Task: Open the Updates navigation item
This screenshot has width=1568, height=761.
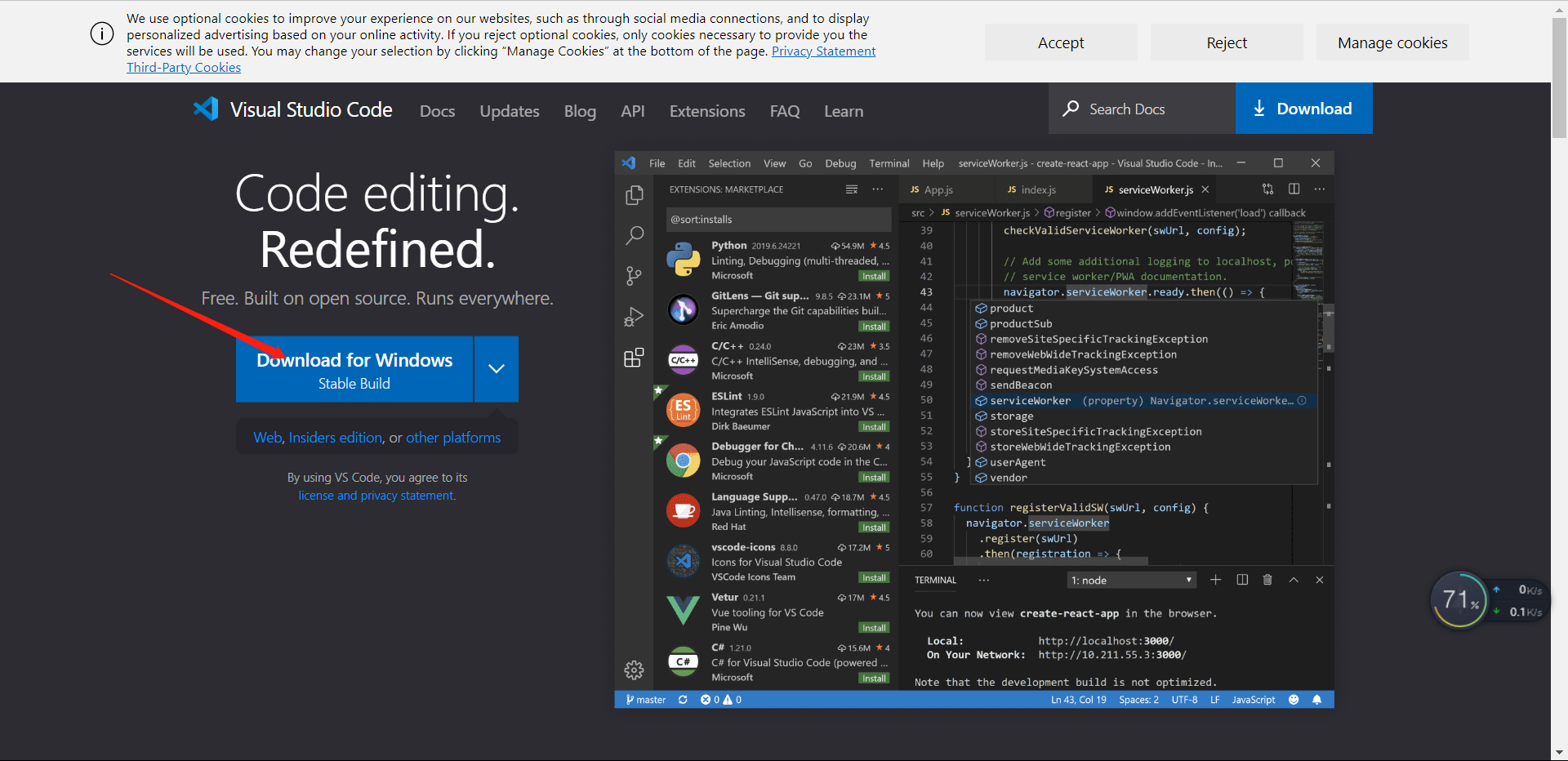Action: coord(510,111)
